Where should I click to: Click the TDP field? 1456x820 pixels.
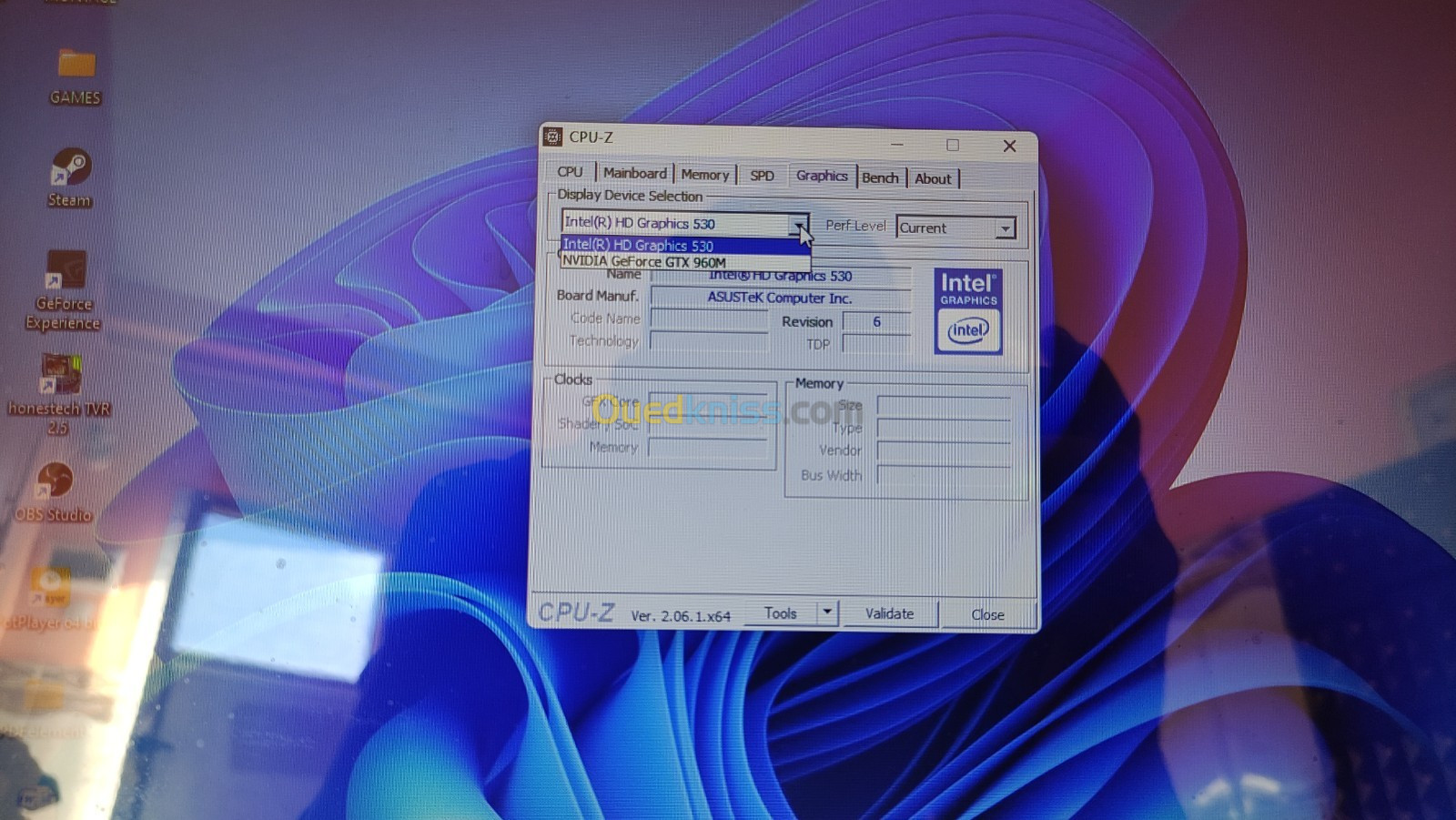pos(876,344)
